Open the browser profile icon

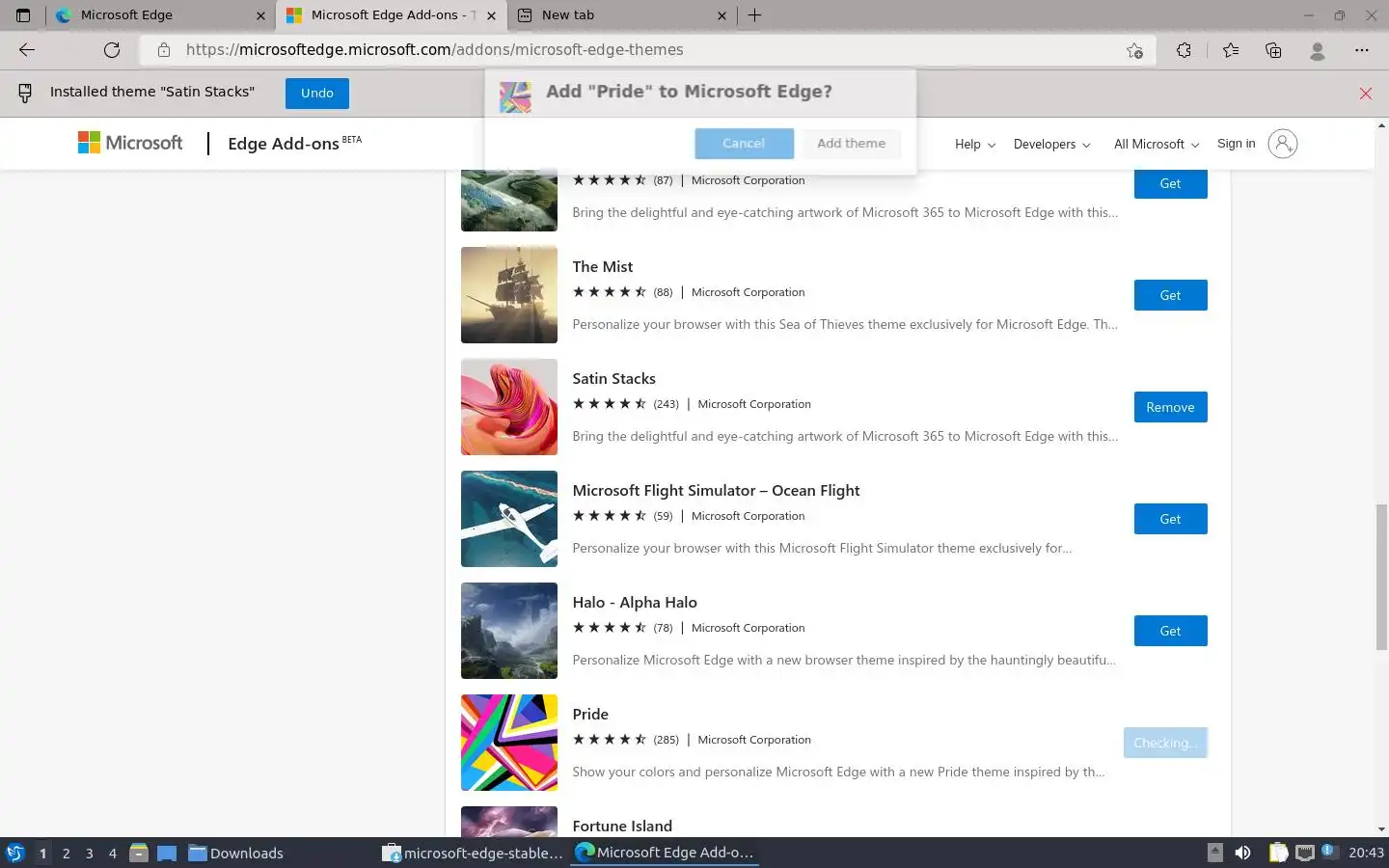[1318, 50]
